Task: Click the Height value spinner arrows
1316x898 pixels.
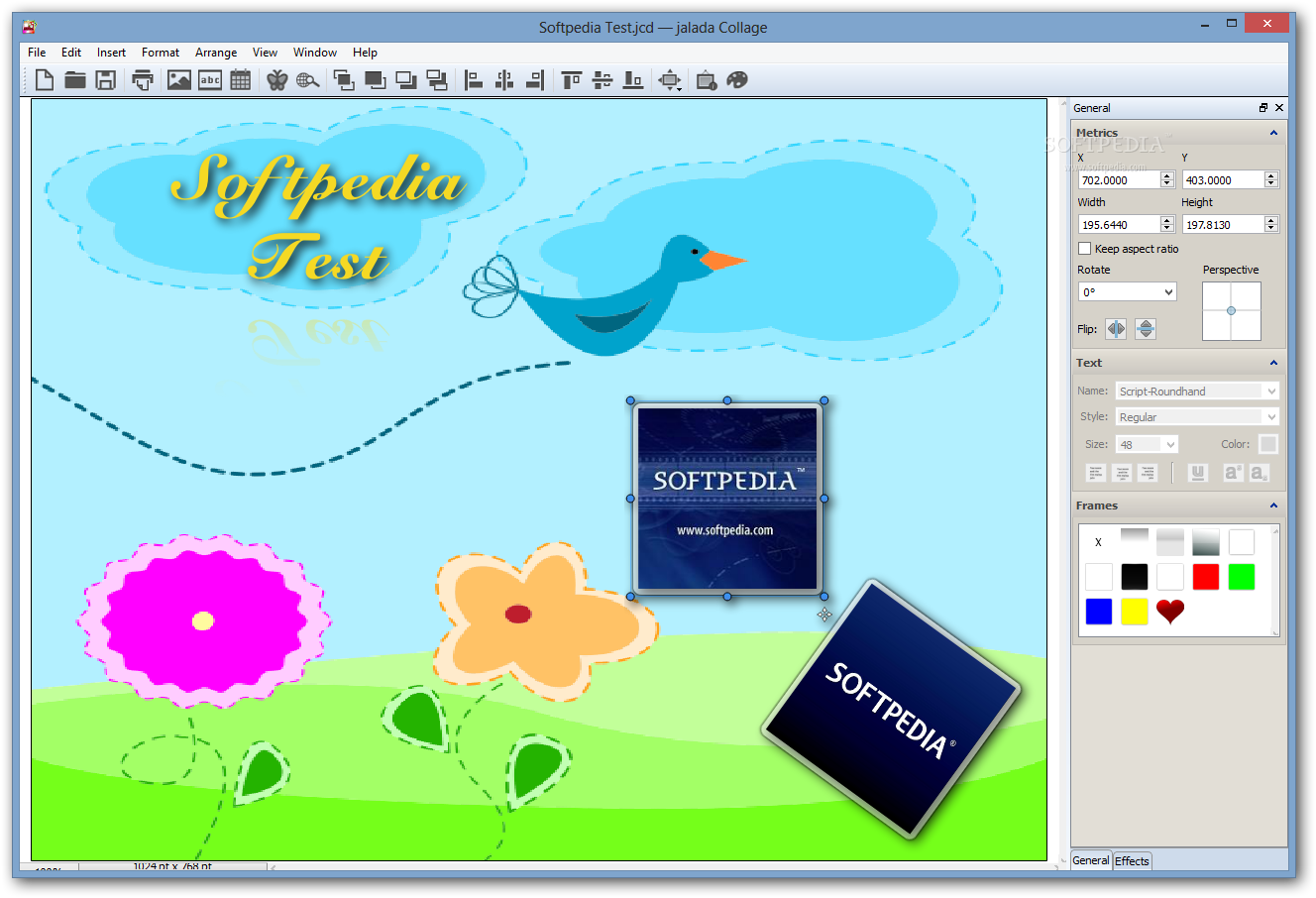Action: [1271, 224]
